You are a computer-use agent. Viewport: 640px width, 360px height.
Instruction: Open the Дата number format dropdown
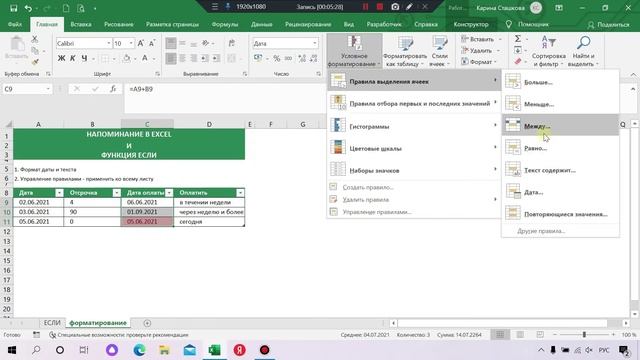[315, 43]
